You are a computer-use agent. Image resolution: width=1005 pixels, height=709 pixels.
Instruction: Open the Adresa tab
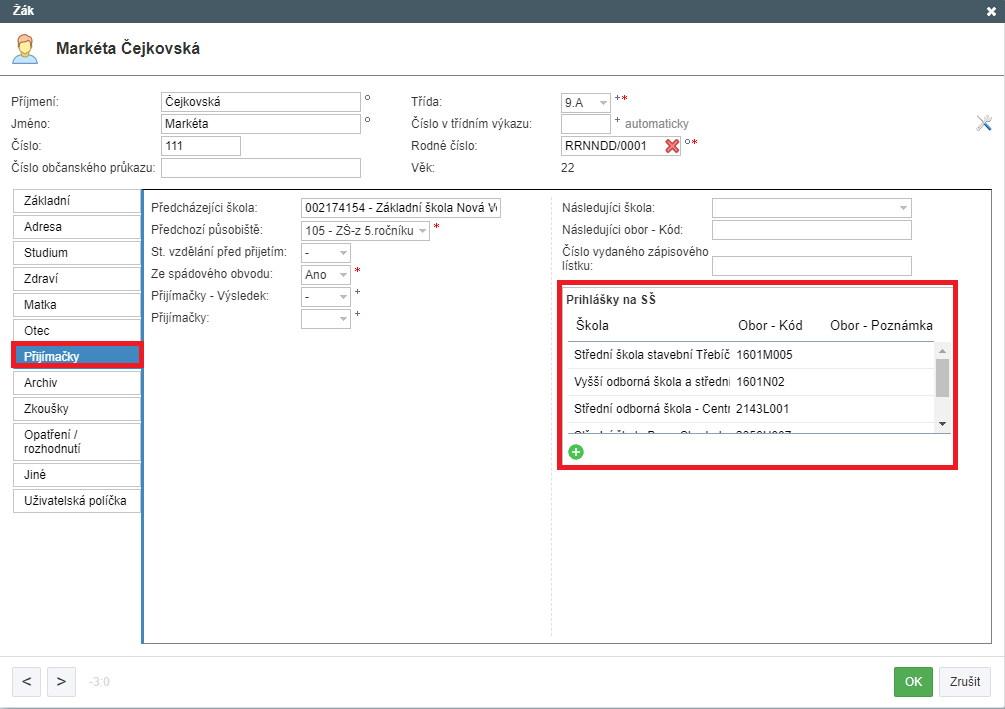coord(76,227)
